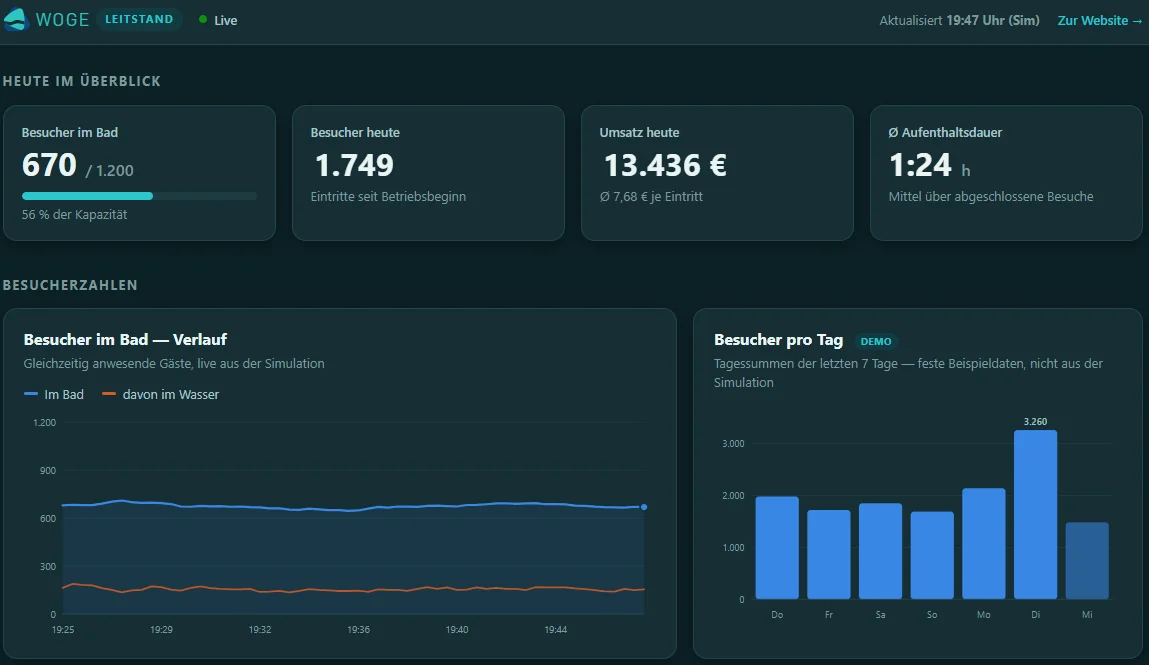The image size is (1149, 665).
Task: Click the "Ø 7,68 € je Eintritt" caption
Action: pos(651,196)
